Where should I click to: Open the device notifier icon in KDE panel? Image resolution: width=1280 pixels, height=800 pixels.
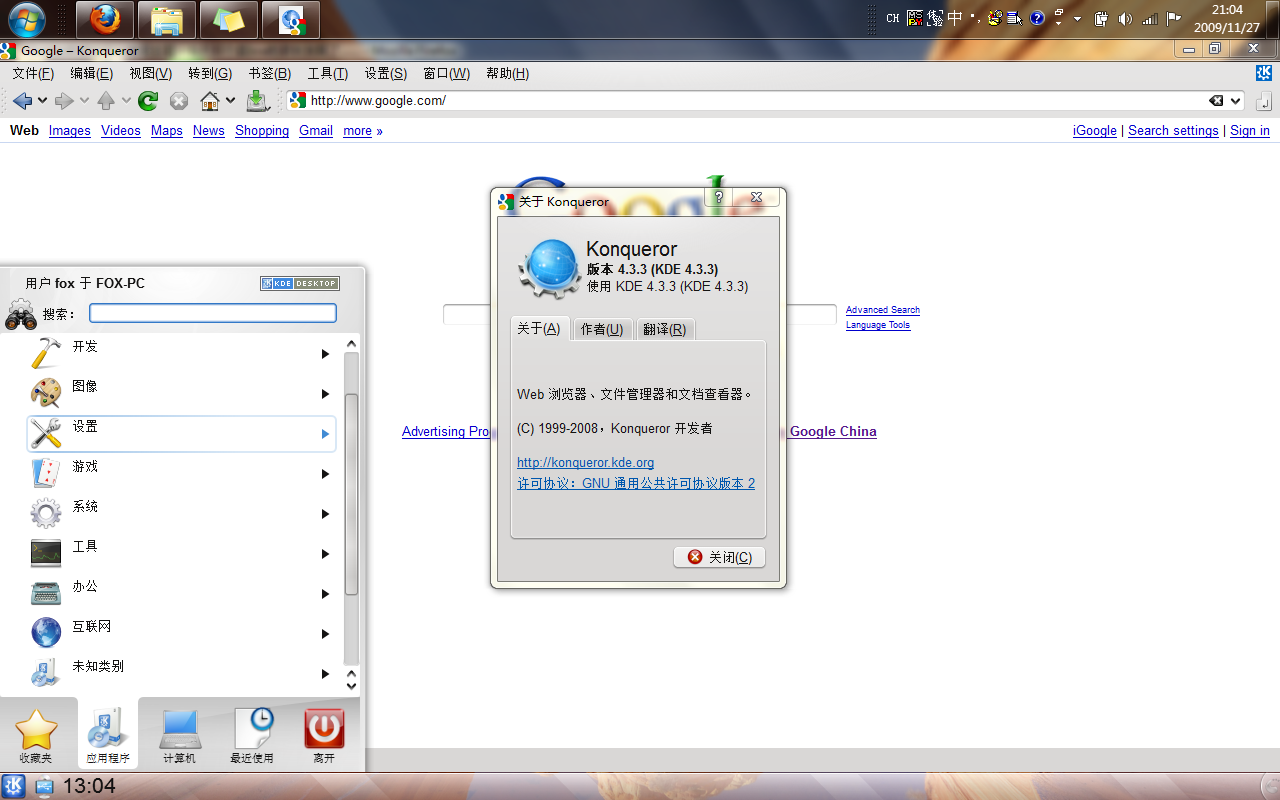[45, 786]
